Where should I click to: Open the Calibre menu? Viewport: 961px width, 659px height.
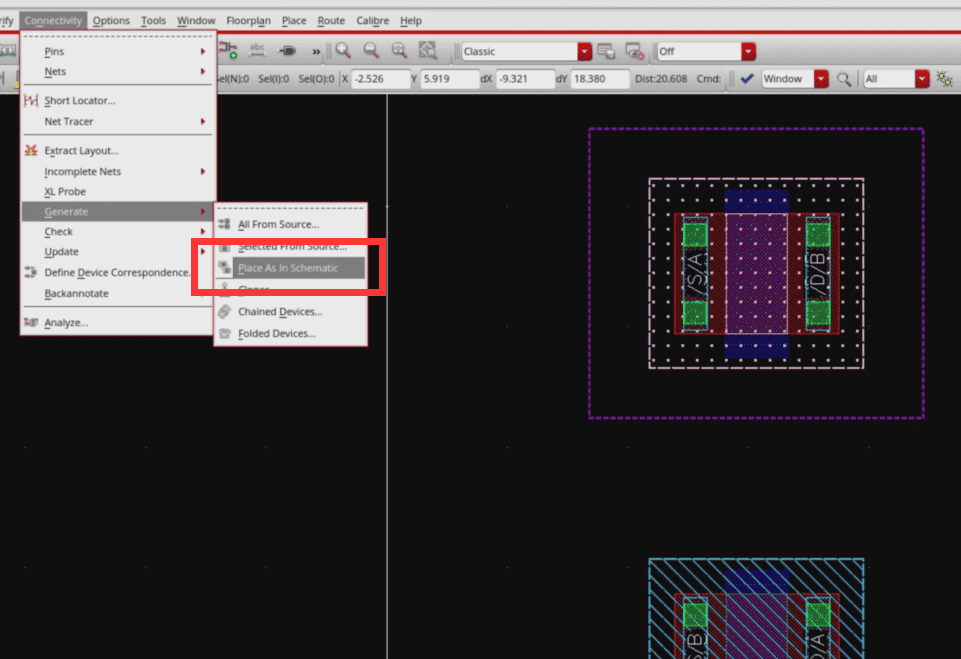pyautogui.click(x=372, y=20)
